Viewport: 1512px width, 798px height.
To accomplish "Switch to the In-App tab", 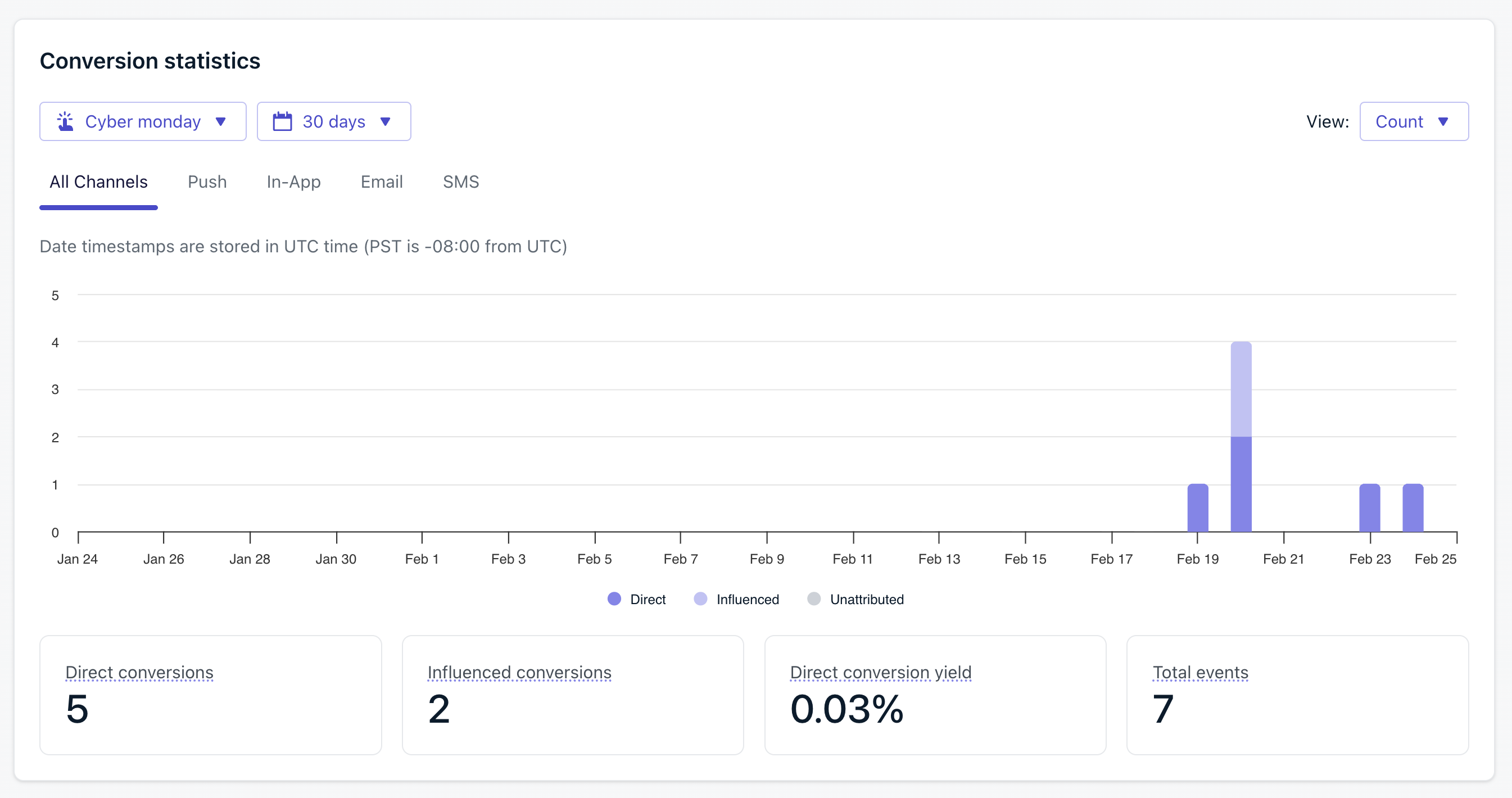I will 293,182.
